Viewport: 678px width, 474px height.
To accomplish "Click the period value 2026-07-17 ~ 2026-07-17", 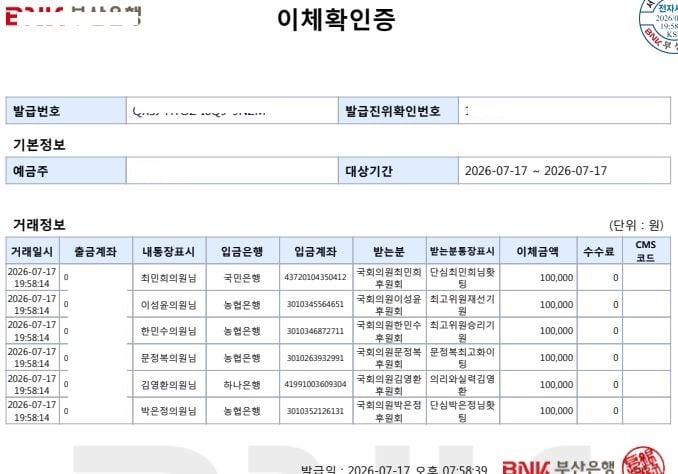I will click(x=536, y=171).
